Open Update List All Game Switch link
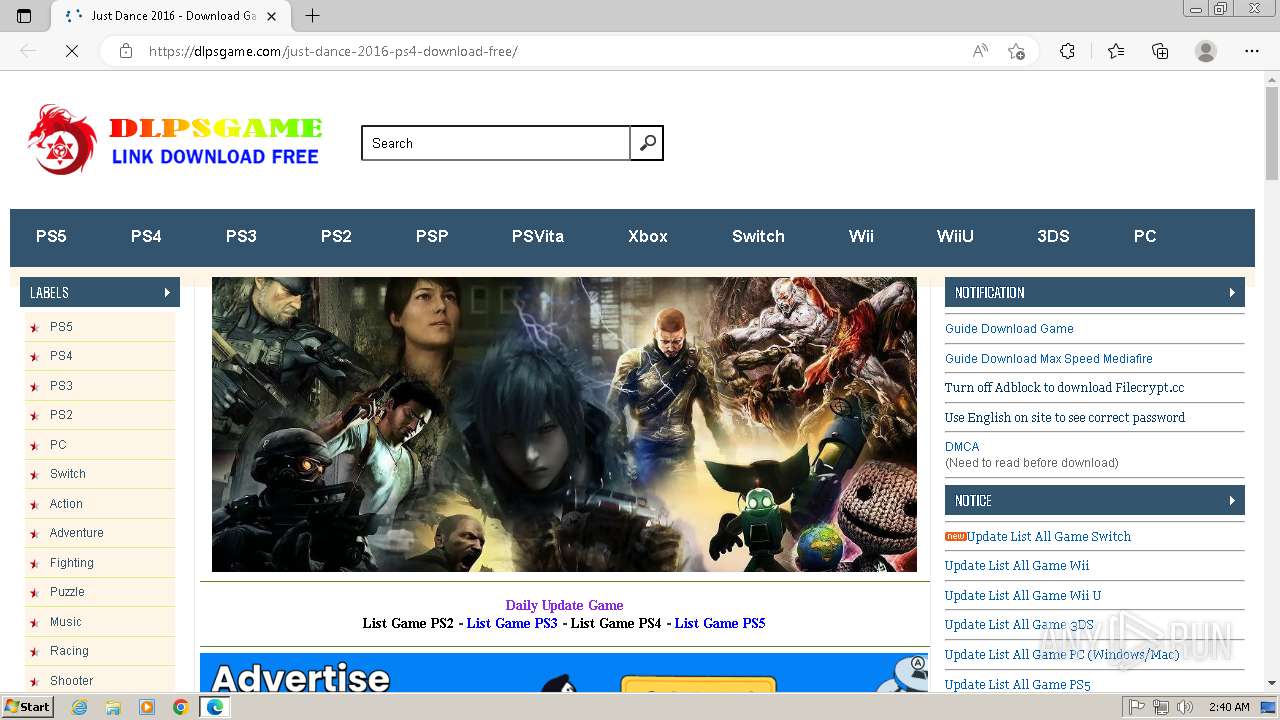 [1048, 537]
